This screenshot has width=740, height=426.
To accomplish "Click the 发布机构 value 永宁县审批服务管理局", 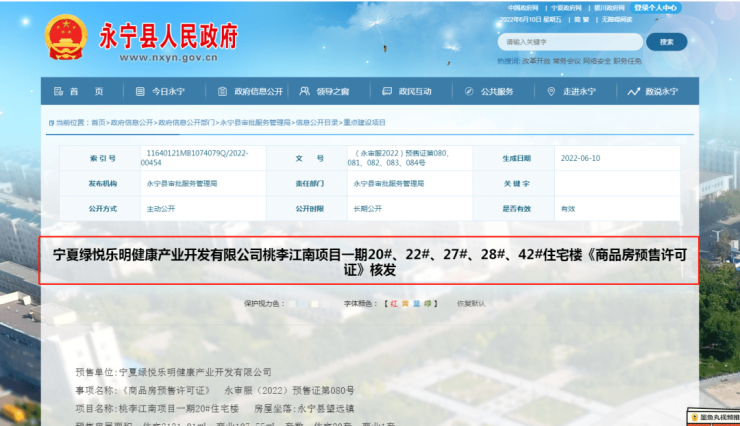I will (182, 184).
